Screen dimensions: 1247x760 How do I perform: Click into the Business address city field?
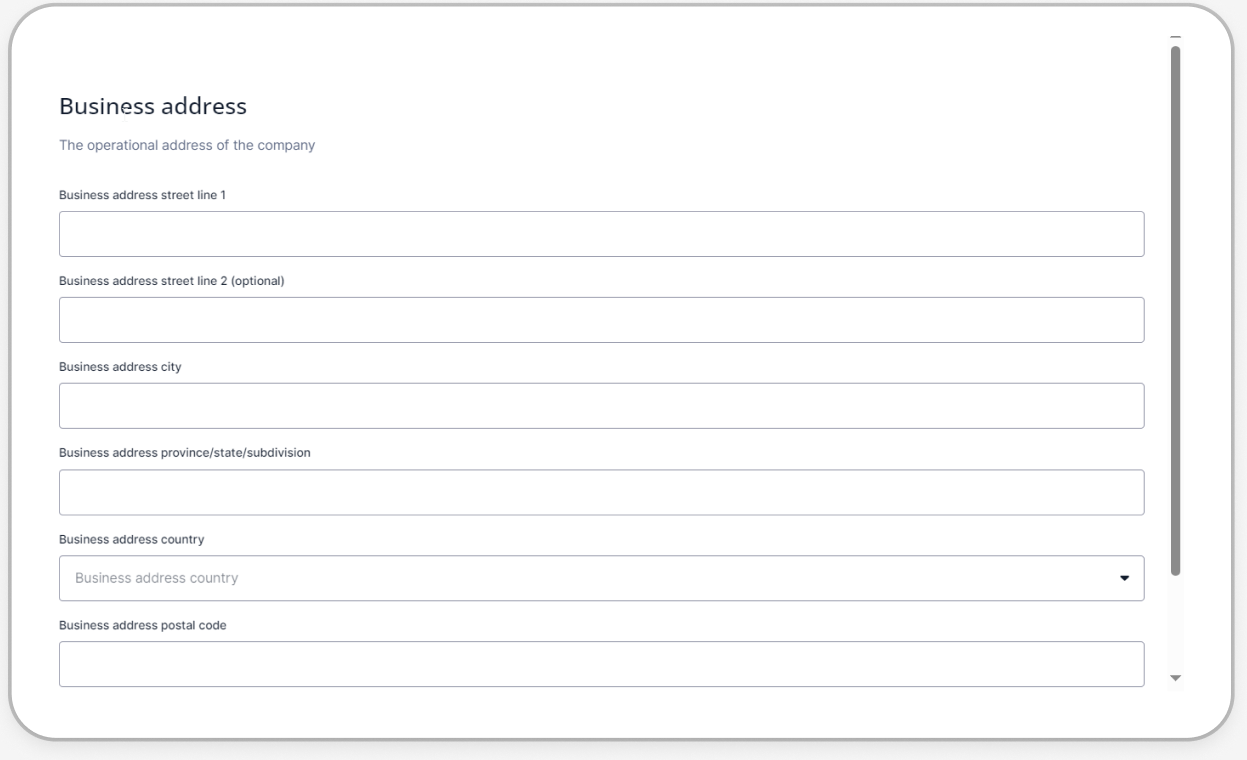click(x=601, y=406)
